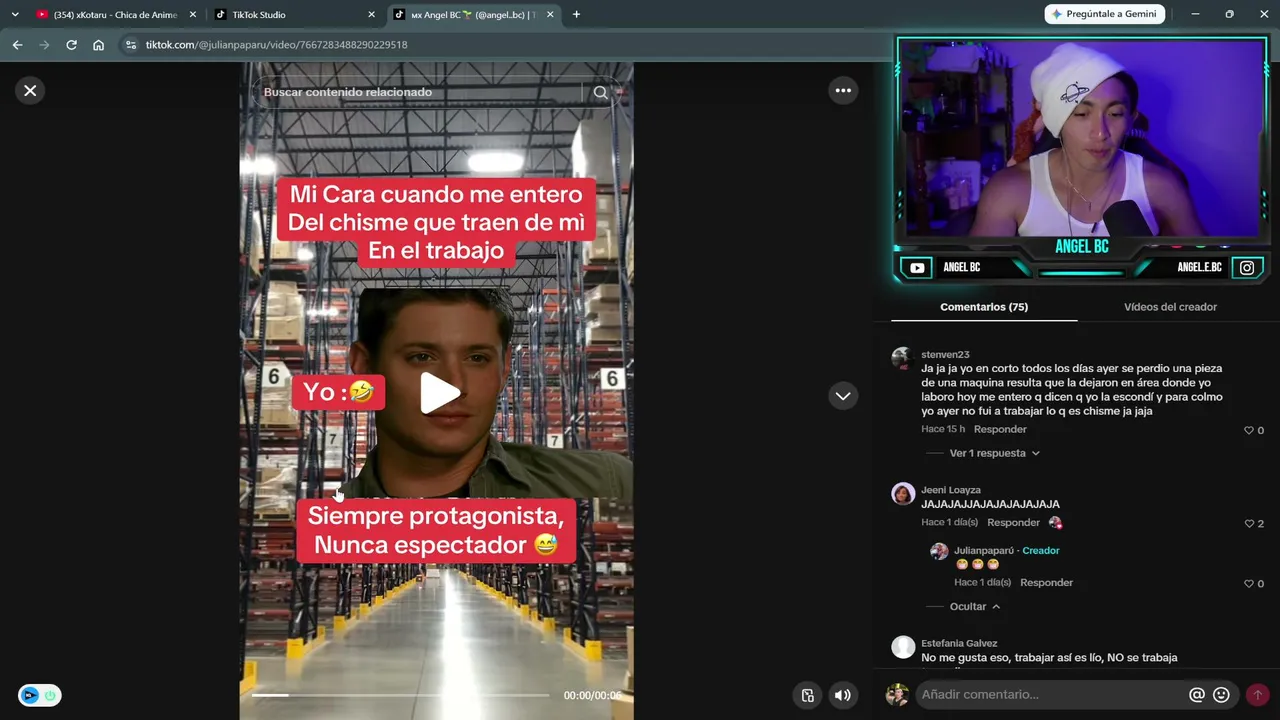
Task: View site information icon in address bar
Action: [130, 45]
